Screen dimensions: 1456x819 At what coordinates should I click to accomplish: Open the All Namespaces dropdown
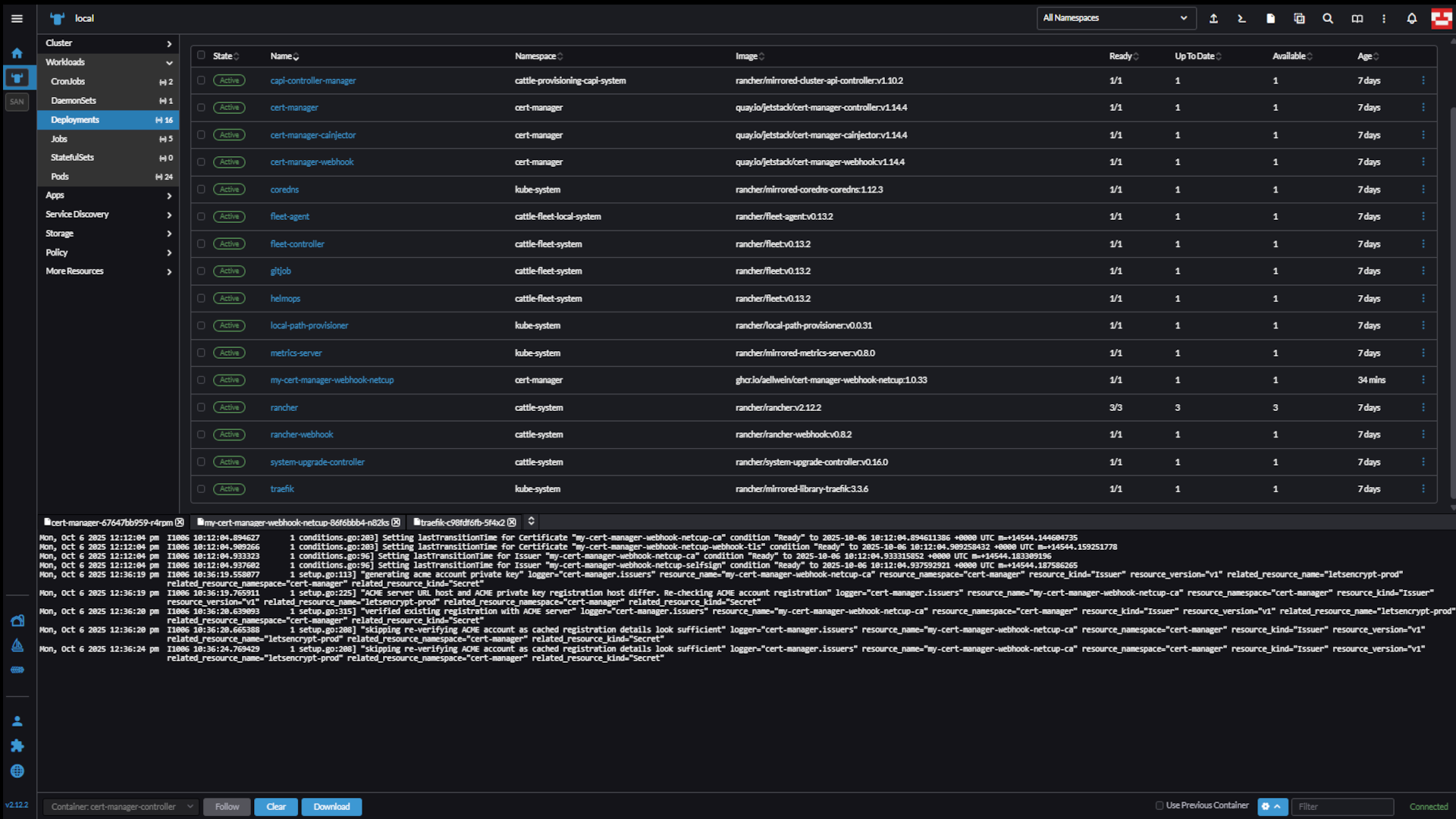[1116, 18]
